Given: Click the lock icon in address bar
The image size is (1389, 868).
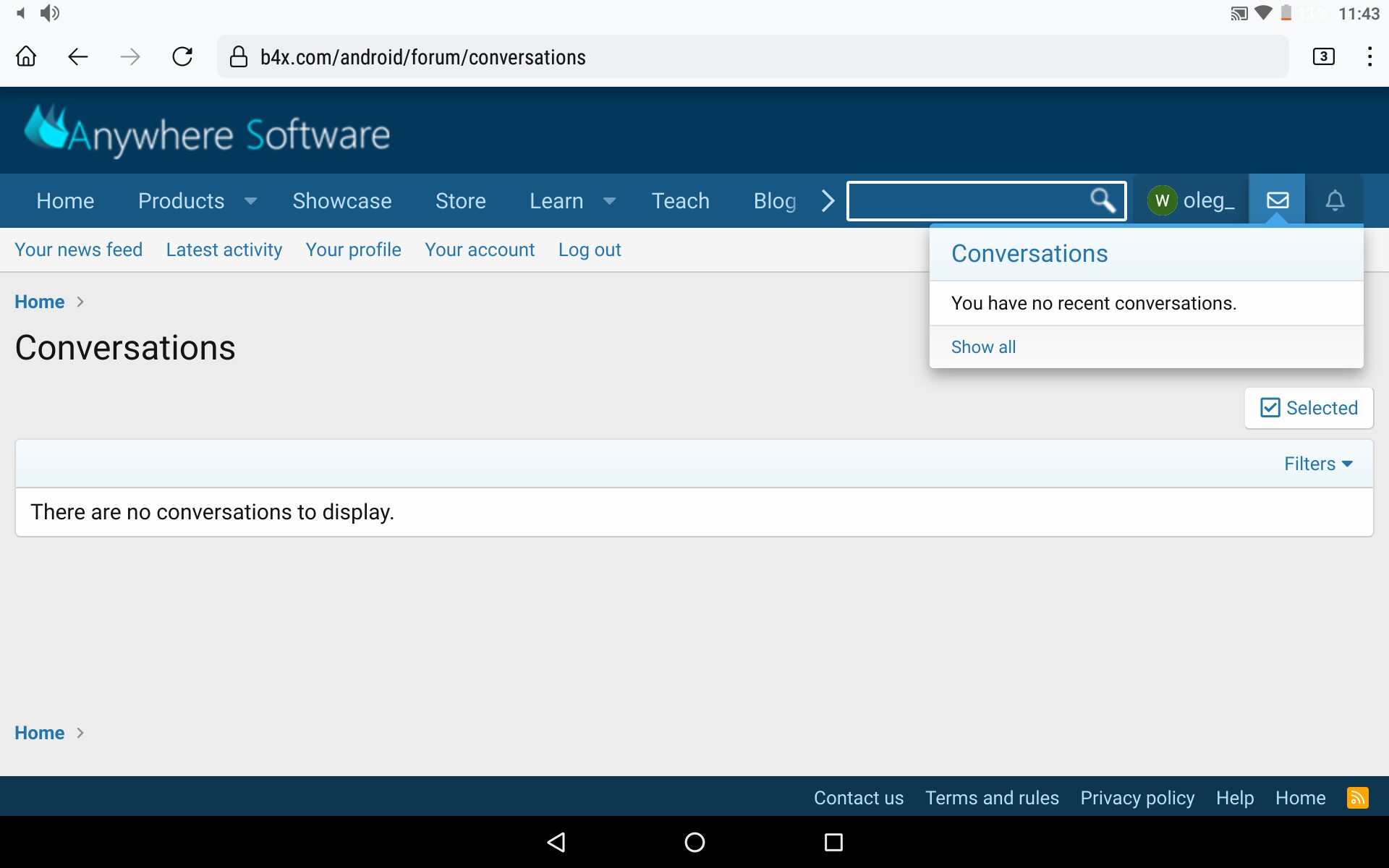Looking at the screenshot, I should tap(239, 57).
